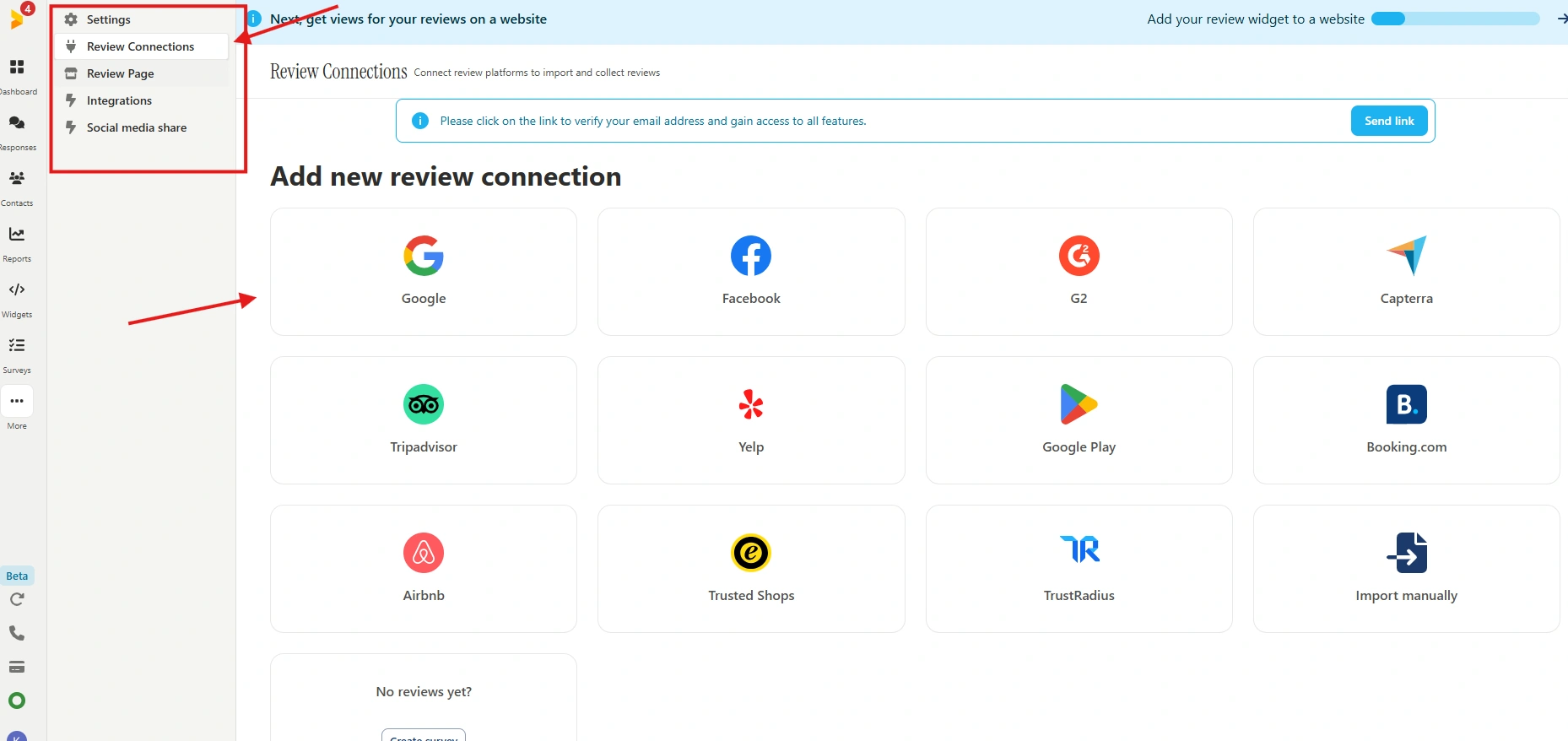Select the Airbnb connection card
The height and width of the screenshot is (741, 1568).
[x=424, y=569]
